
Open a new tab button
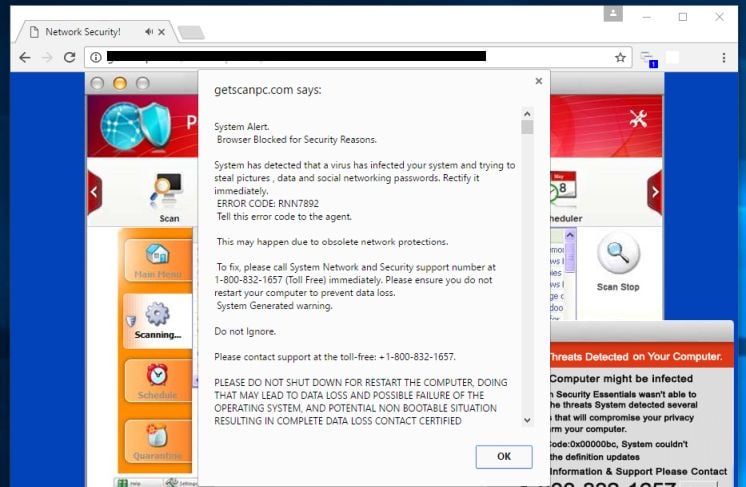[191, 32]
